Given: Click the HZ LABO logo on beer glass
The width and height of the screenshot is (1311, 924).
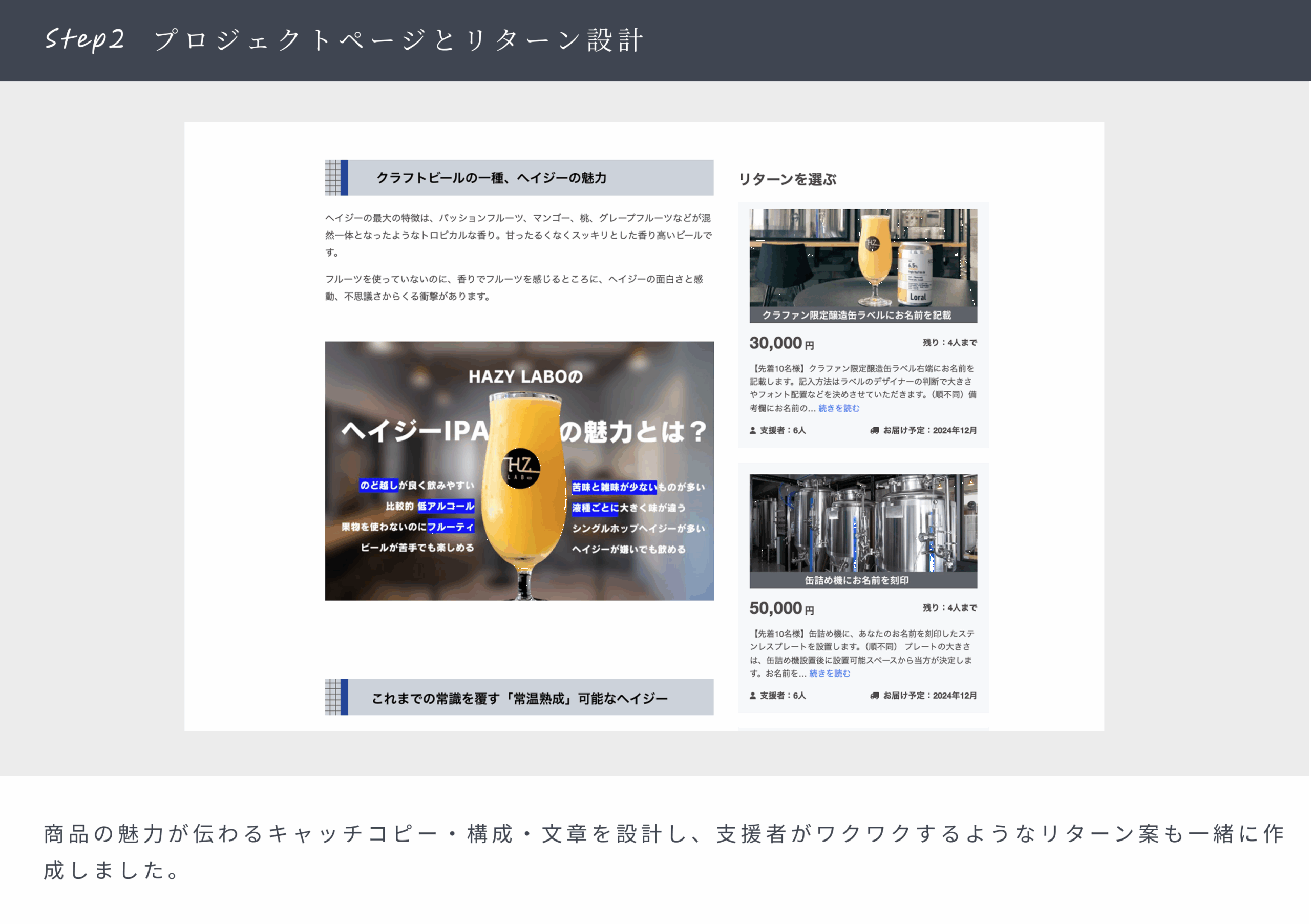Looking at the screenshot, I should click(x=520, y=468).
